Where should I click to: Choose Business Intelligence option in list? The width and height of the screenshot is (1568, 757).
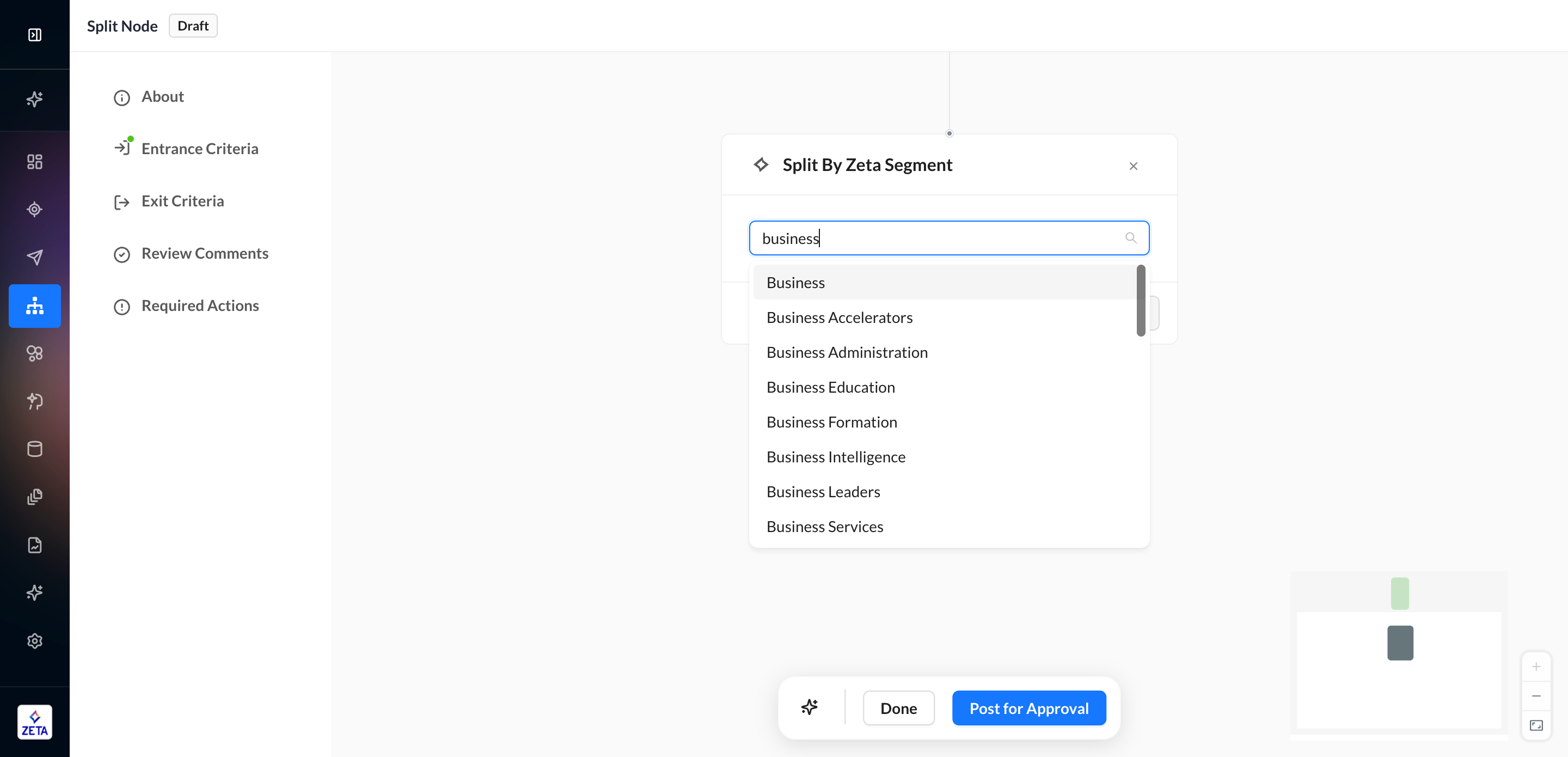pos(835,457)
